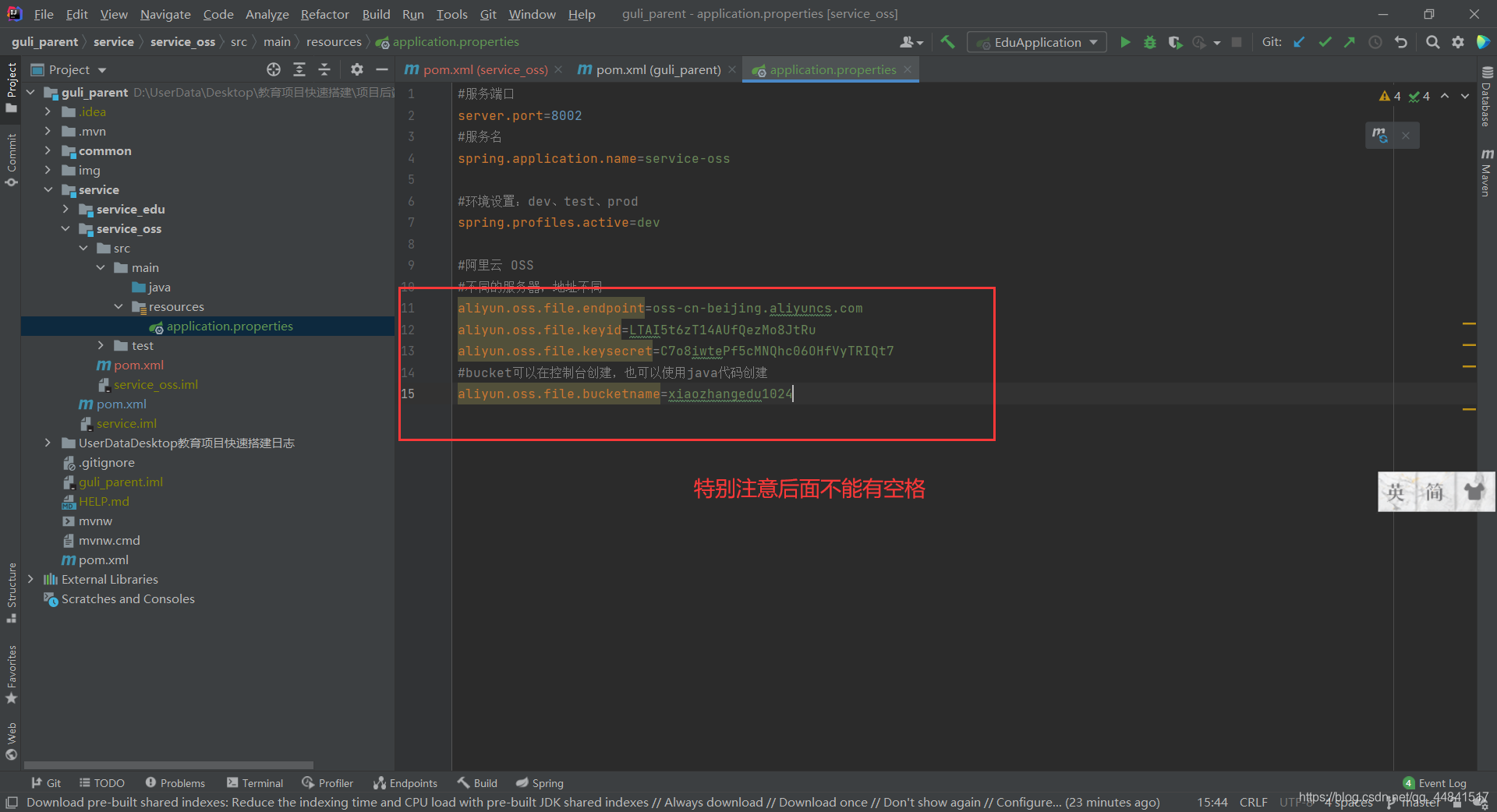Image resolution: width=1497 pixels, height=812 pixels.
Task: Select service_oss.iml file
Action: tap(155, 384)
